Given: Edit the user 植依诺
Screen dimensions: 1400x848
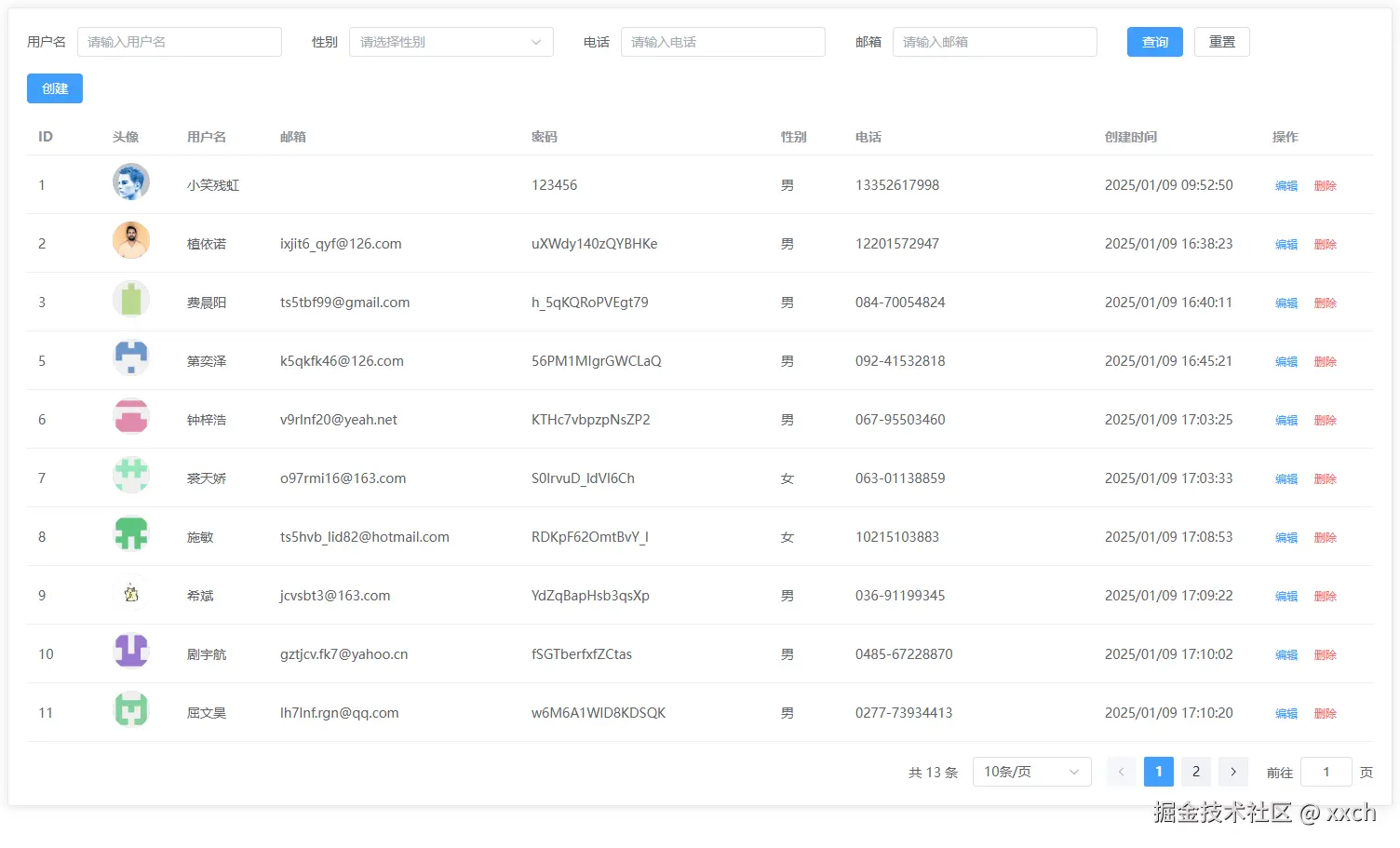Looking at the screenshot, I should [x=1286, y=244].
